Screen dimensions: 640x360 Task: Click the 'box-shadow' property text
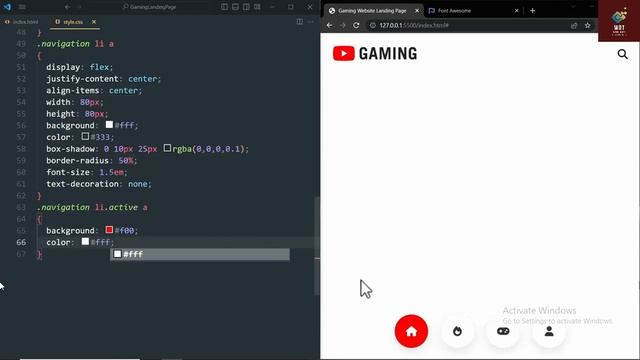70,149
